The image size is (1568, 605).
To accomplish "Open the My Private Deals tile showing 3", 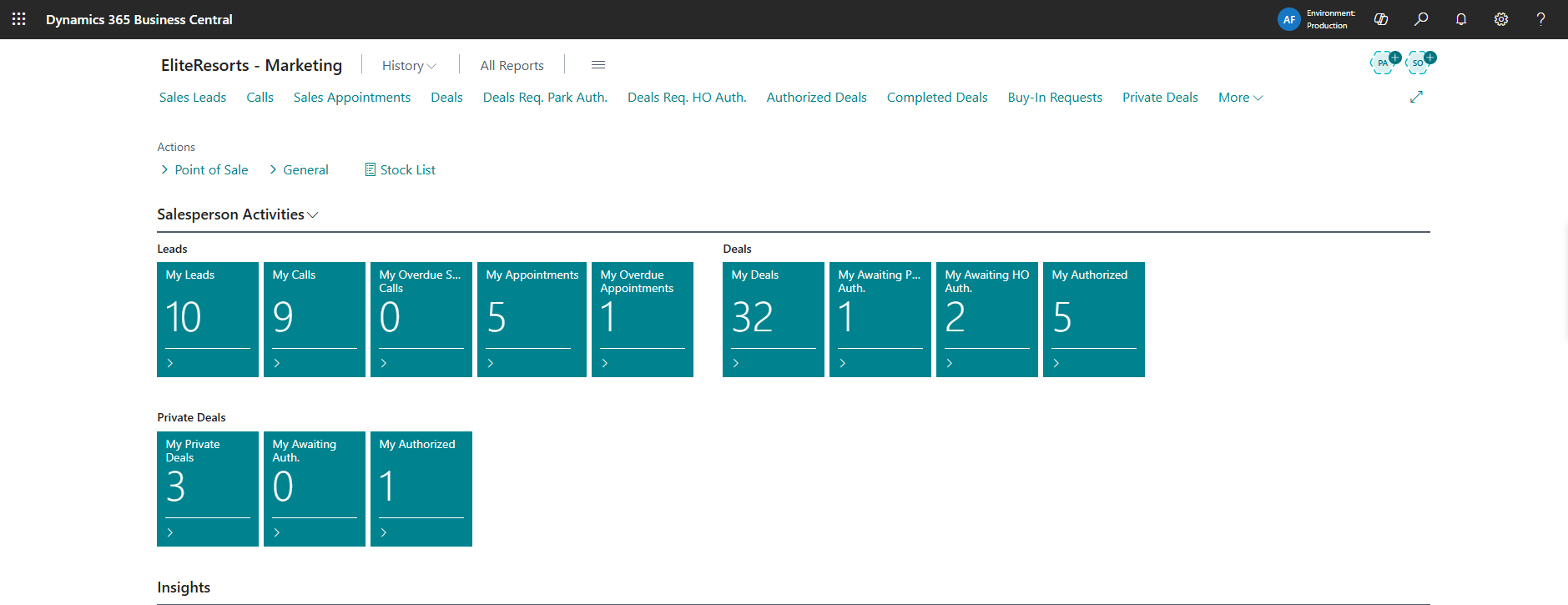I will 208,489.
